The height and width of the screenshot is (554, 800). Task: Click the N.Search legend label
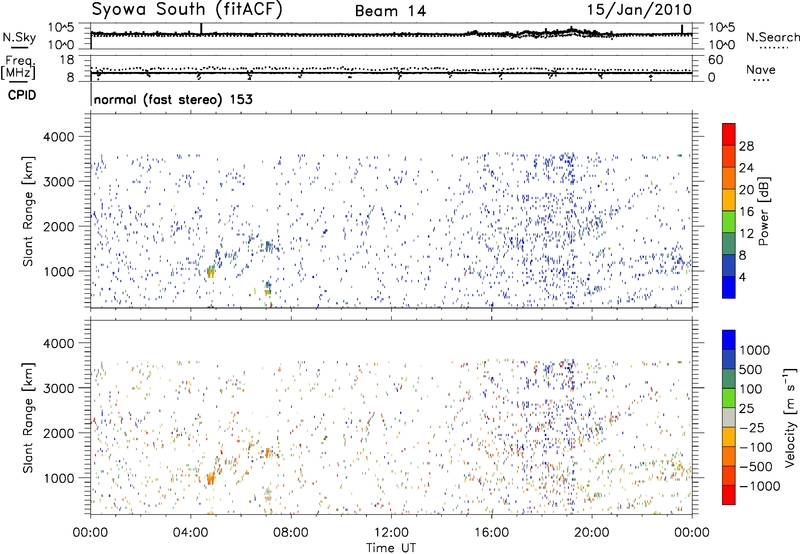[x=772, y=37]
